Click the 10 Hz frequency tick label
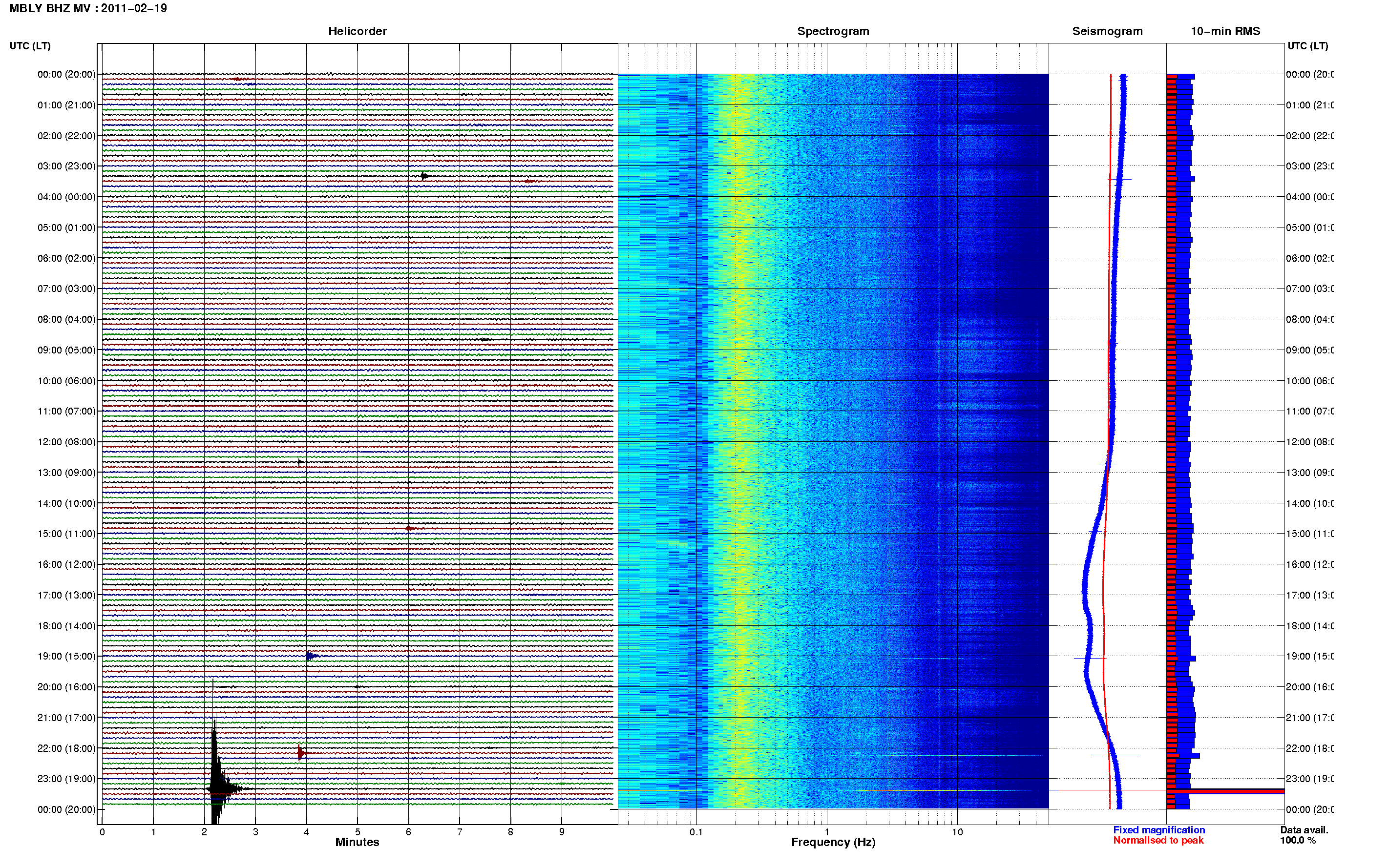Screen dimensions: 1389x868 coord(957,832)
